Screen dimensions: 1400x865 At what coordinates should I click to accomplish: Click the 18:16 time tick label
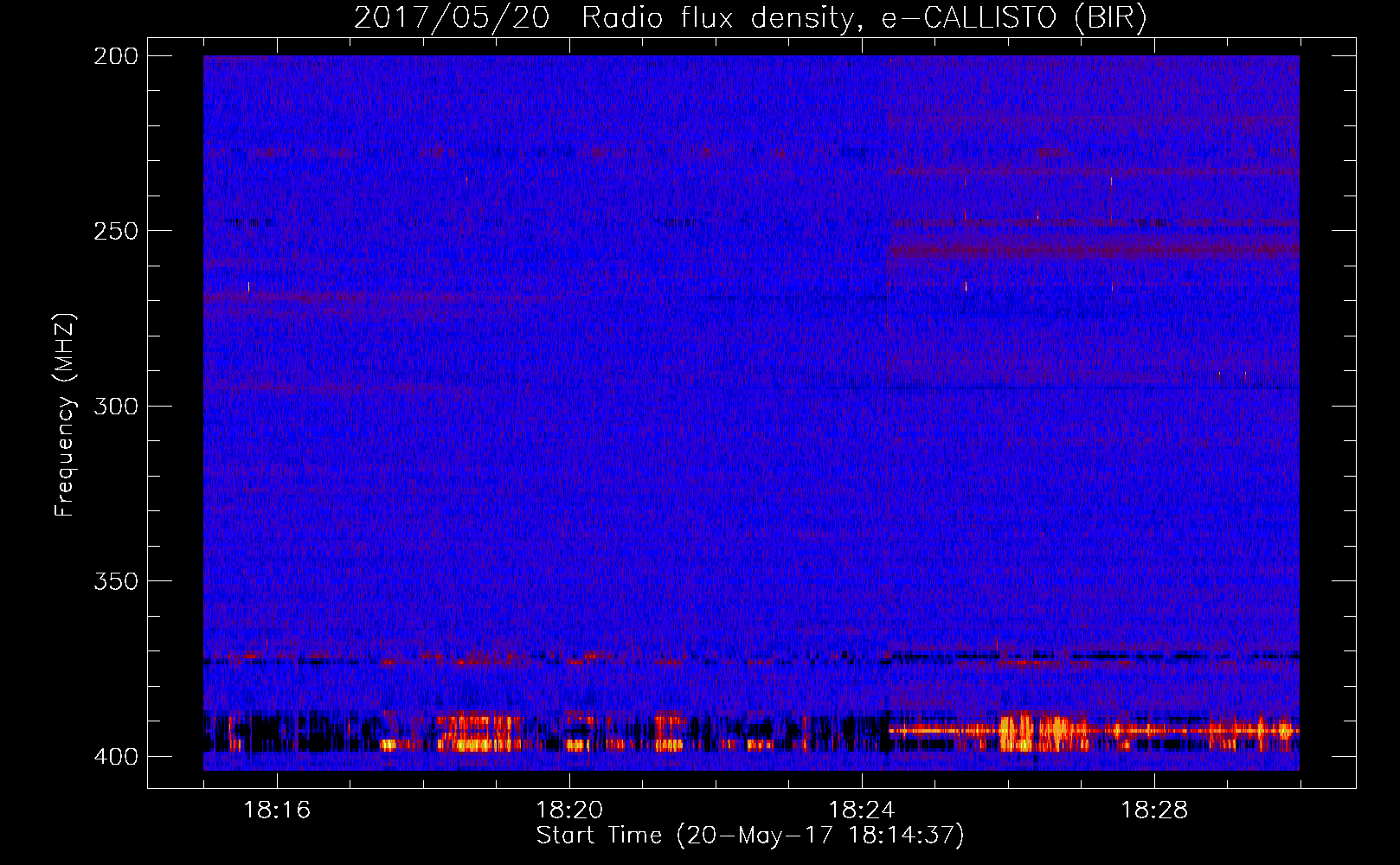click(x=277, y=810)
